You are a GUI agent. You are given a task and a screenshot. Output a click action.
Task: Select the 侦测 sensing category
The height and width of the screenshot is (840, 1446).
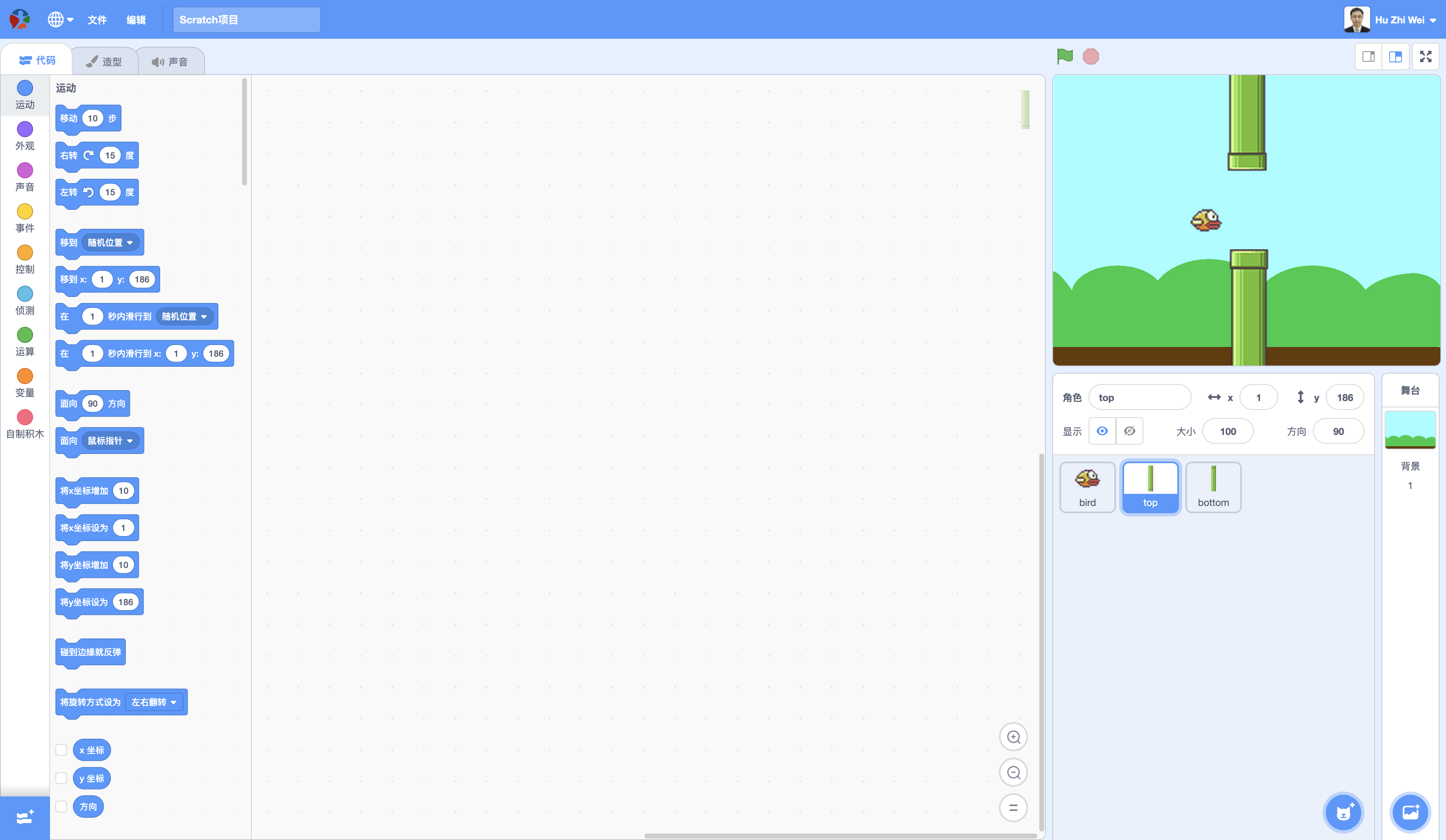pyautogui.click(x=25, y=301)
